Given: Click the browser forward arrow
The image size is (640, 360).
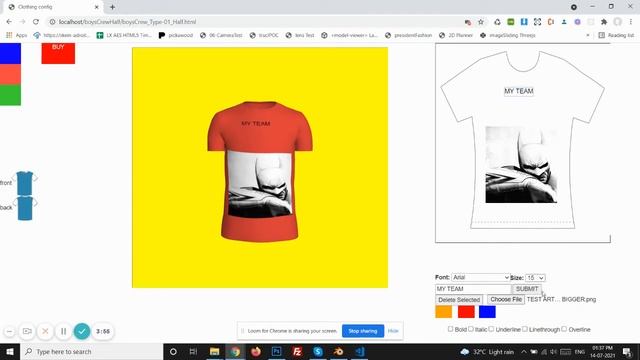Looking at the screenshot, I should pyautogui.click(x=22, y=22).
